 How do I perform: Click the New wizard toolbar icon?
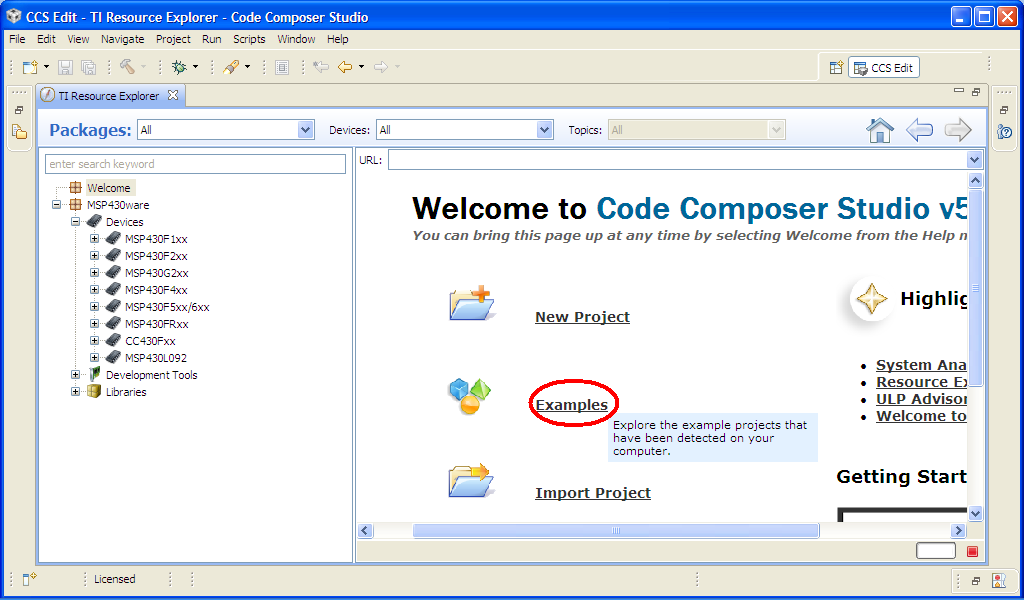pyautogui.click(x=30, y=67)
